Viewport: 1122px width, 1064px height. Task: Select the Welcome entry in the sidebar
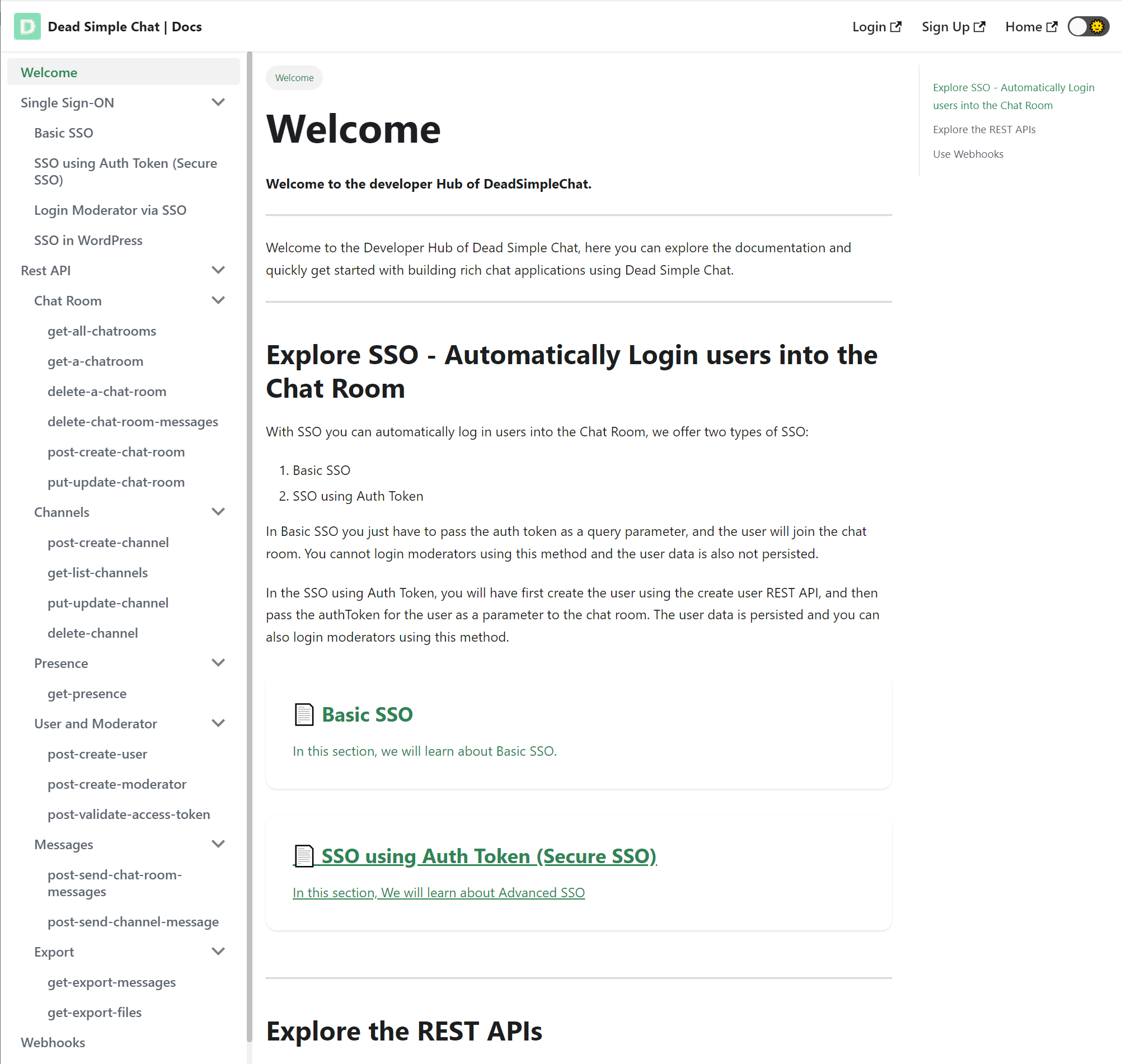49,72
